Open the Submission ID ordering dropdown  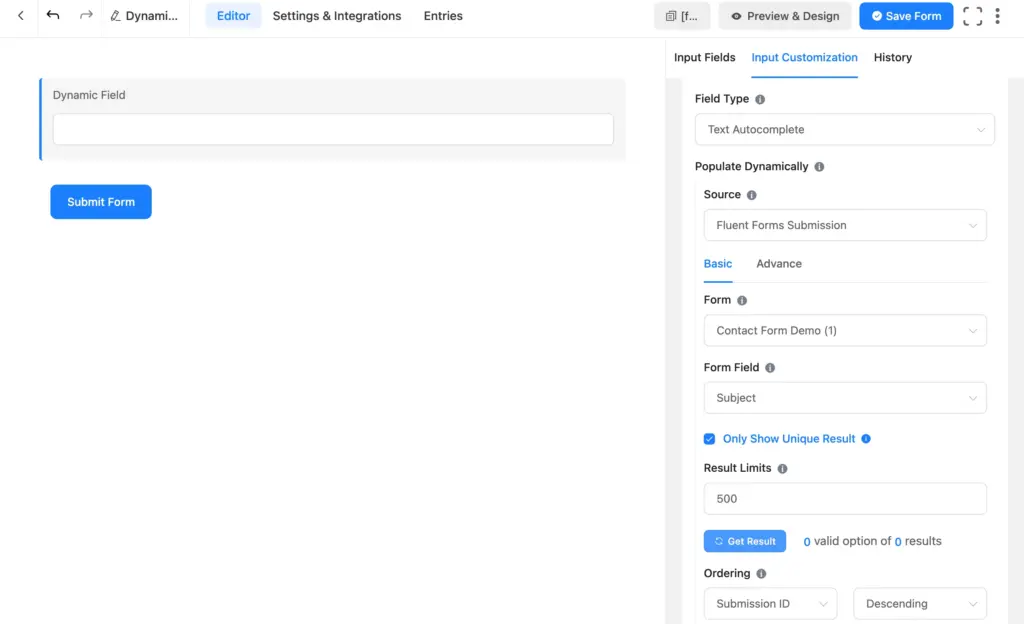(771, 604)
